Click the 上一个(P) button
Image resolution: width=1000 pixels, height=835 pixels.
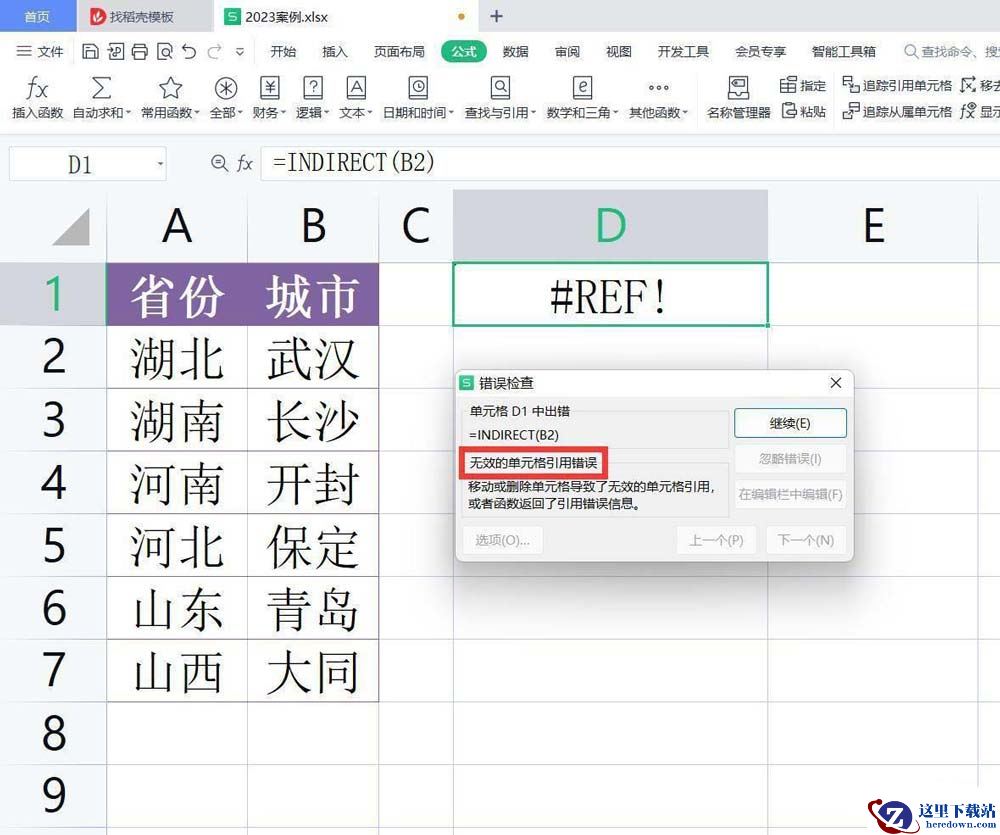point(716,540)
